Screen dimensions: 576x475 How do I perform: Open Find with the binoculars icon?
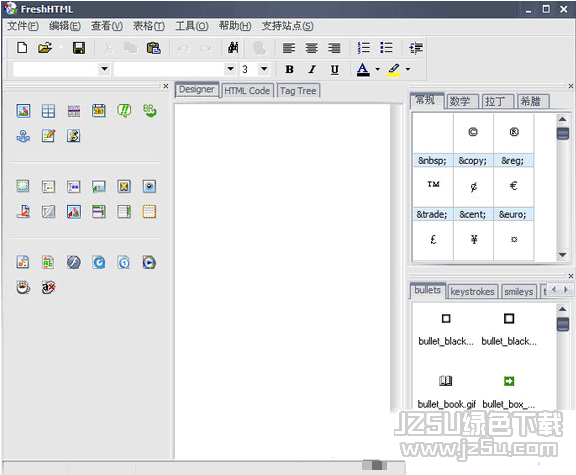pos(233,48)
